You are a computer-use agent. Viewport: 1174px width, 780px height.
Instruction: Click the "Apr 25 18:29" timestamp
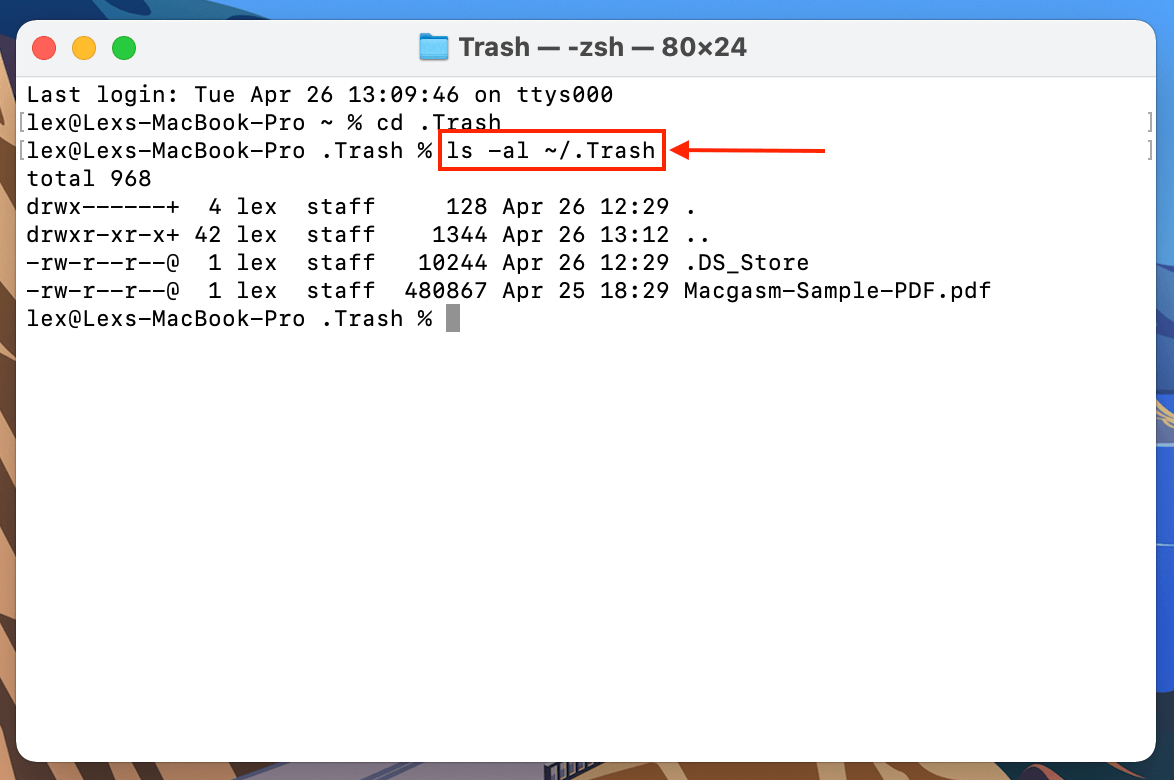pos(586,291)
